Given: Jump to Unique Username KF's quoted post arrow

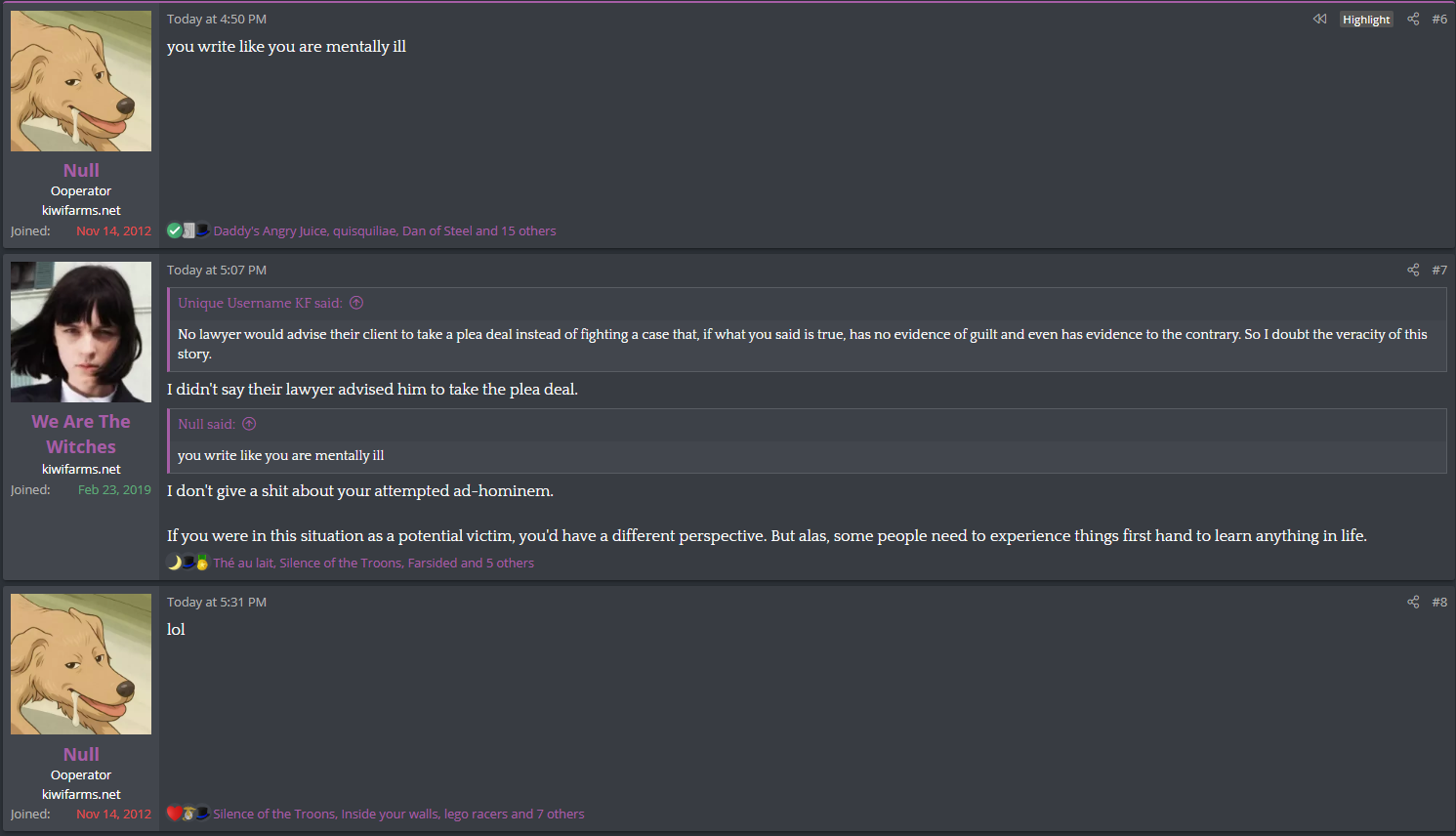Looking at the screenshot, I should click(356, 303).
